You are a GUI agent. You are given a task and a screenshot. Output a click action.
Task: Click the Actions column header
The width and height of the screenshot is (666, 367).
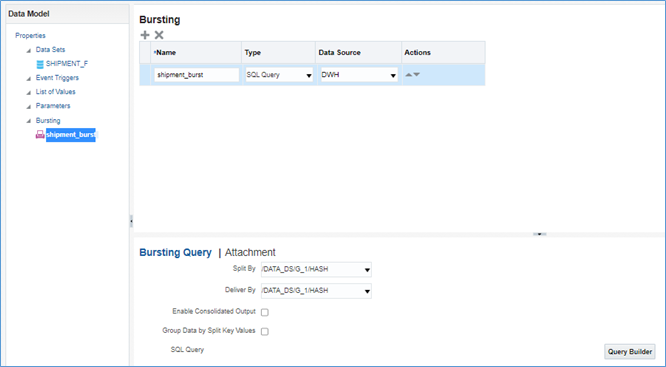tap(443, 53)
